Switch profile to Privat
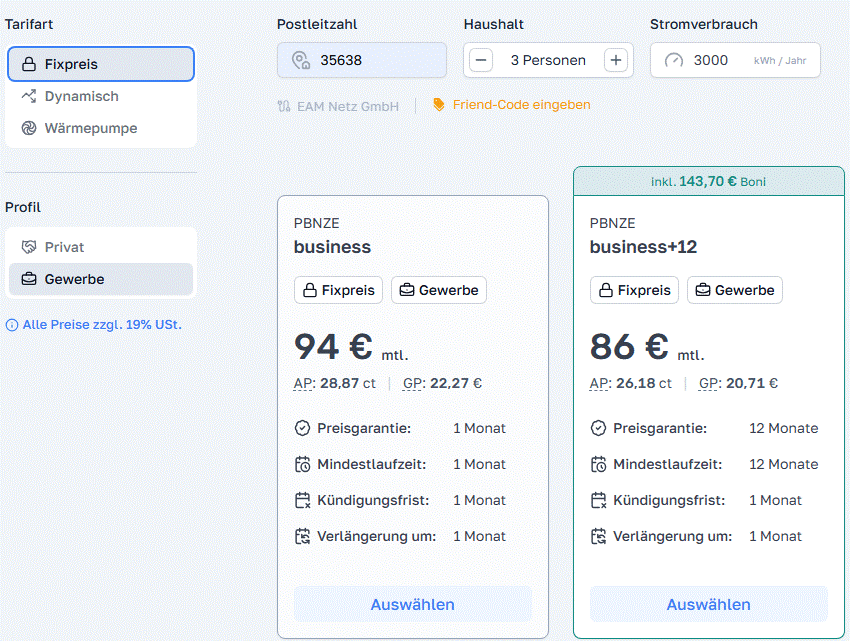The height and width of the screenshot is (641, 850). click(x=64, y=247)
